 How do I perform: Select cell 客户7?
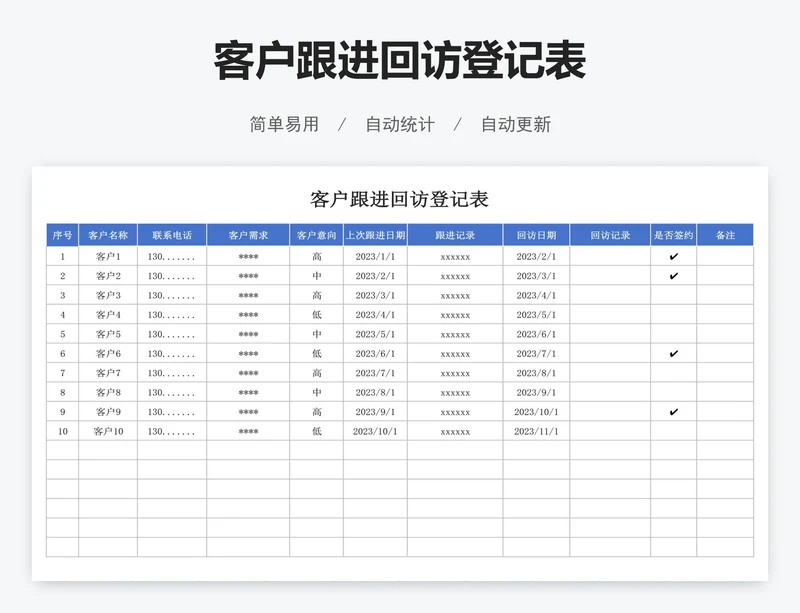[x=108, y=373]
